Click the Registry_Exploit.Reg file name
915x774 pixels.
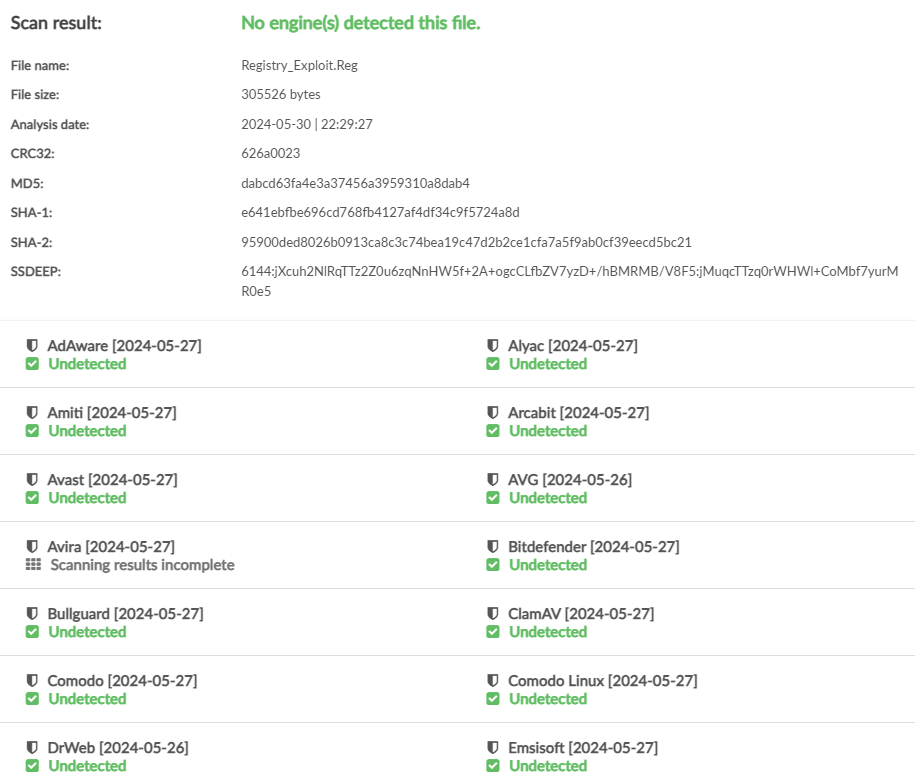coord(299,65)
